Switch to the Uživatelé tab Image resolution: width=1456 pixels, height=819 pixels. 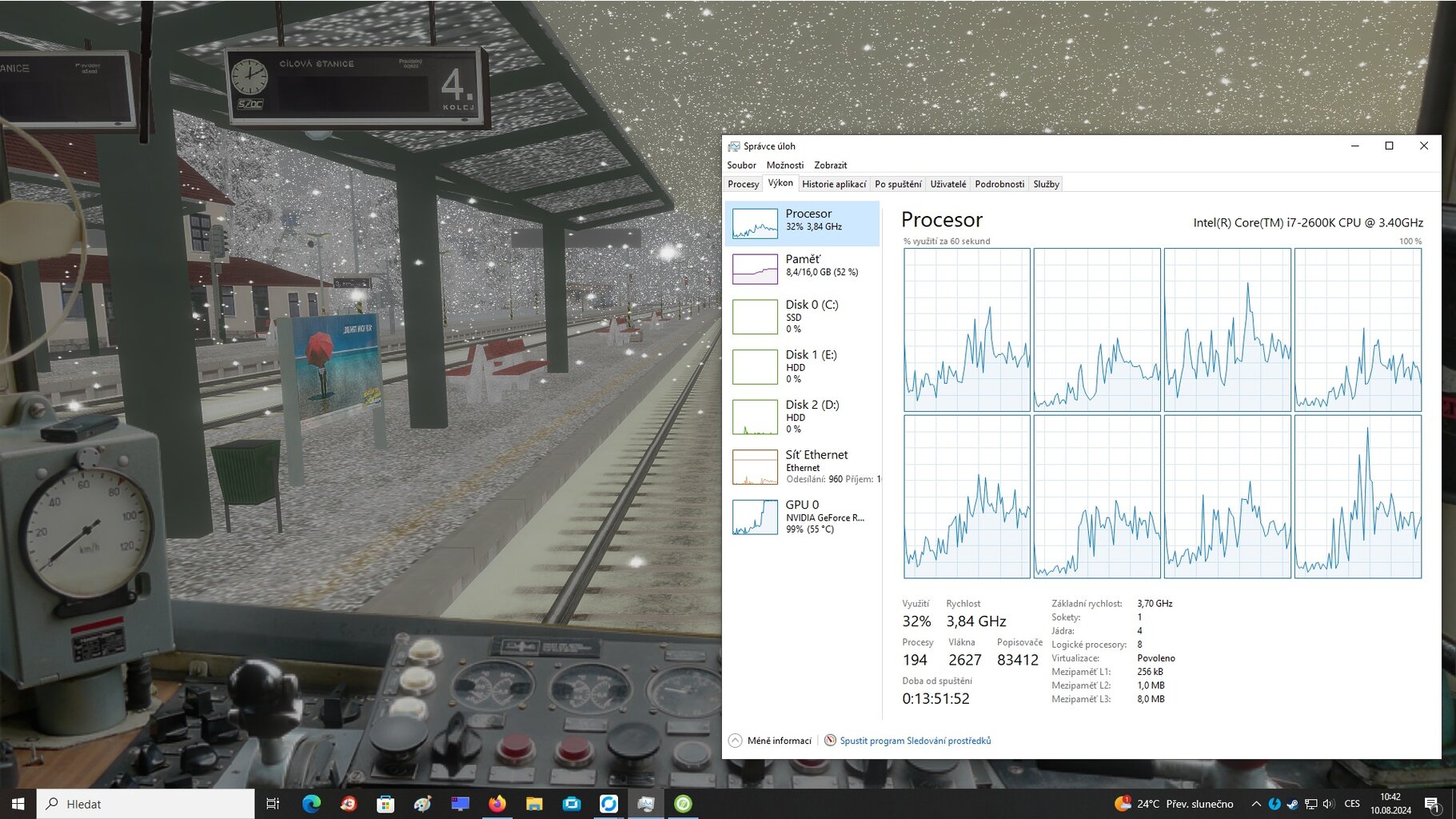point(948,184)
